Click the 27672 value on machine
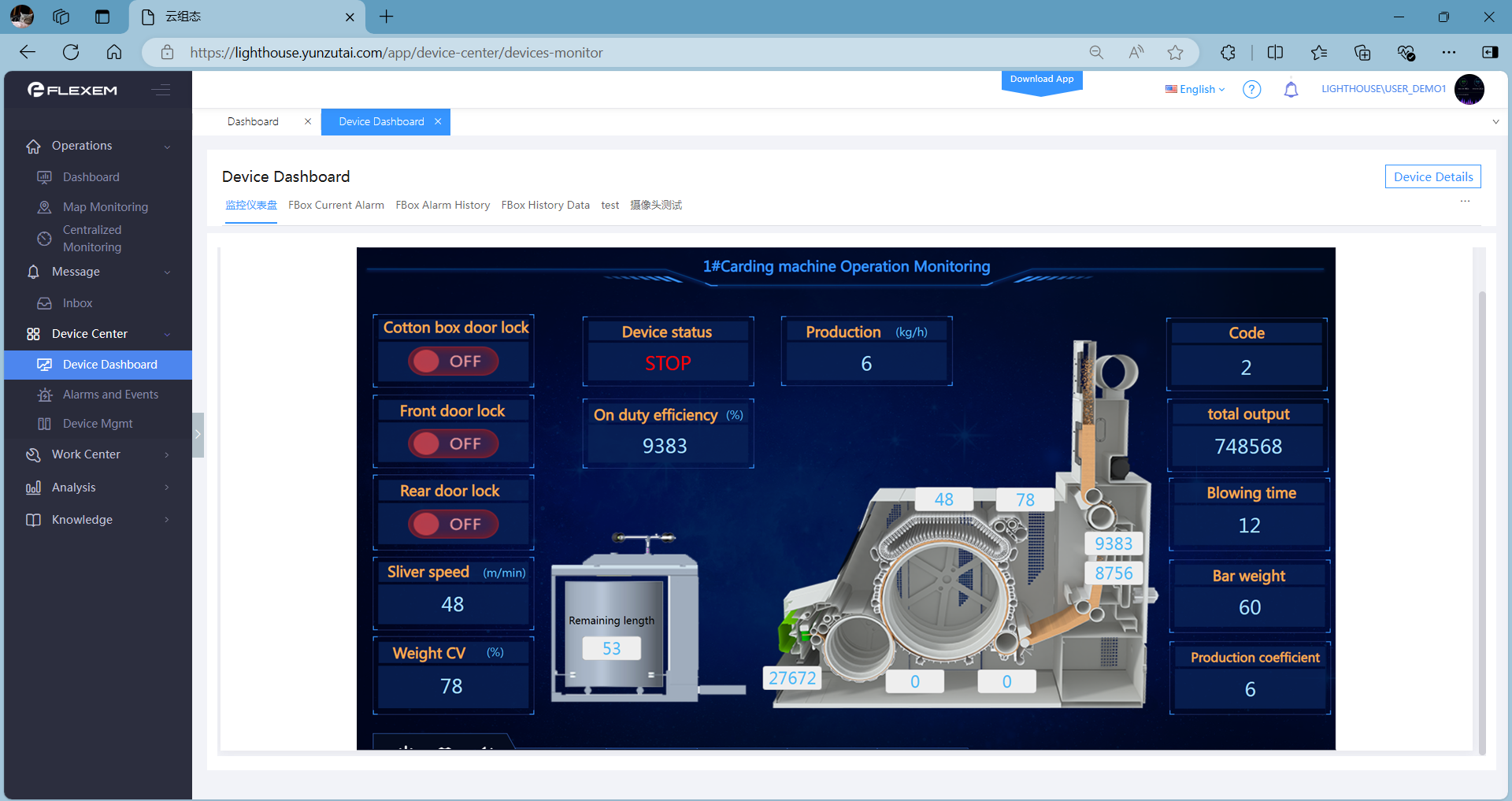Screen dimensions: 1512x801 tap(792, 678)
